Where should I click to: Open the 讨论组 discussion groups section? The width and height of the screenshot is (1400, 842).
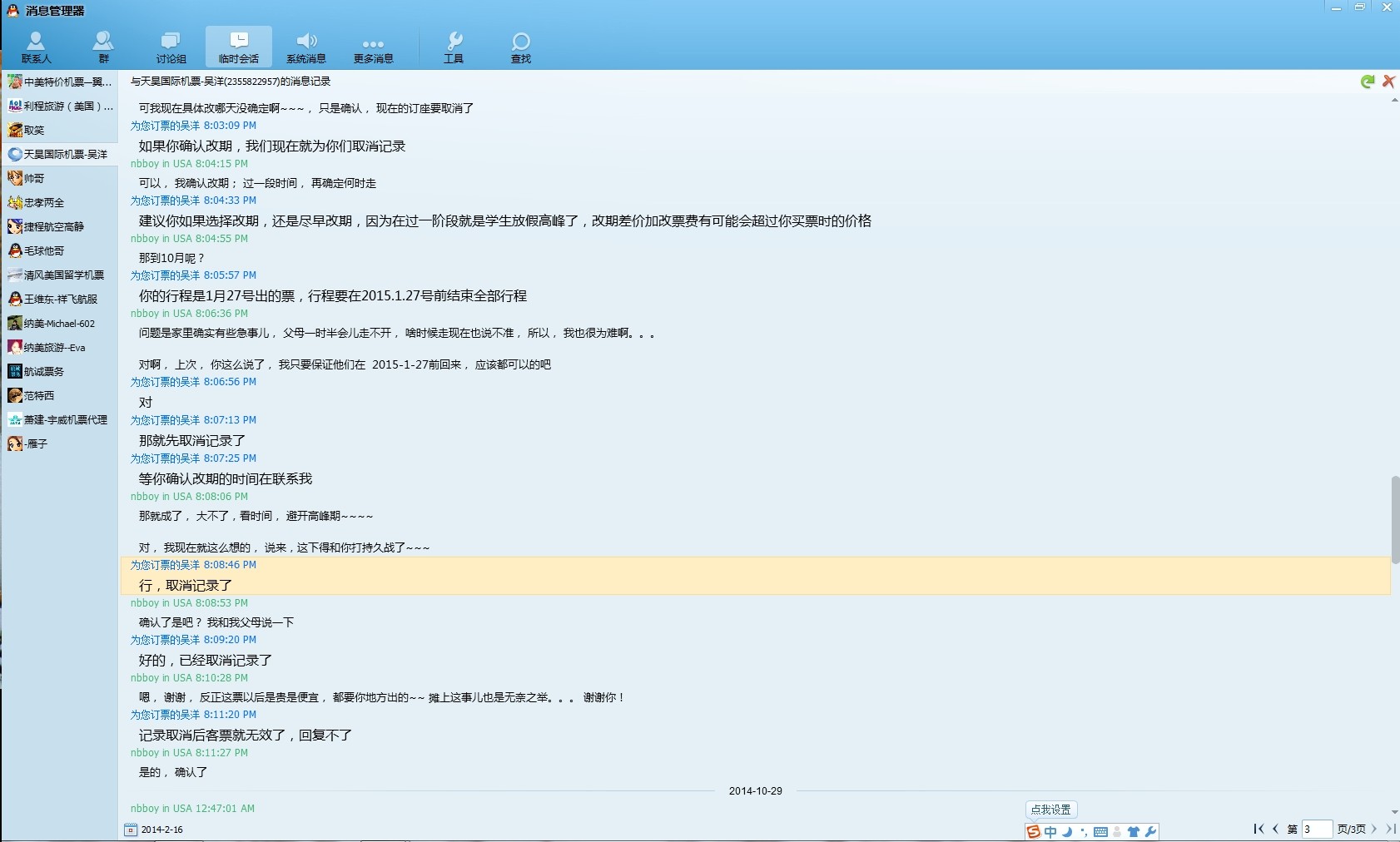[x=171, y=47]
